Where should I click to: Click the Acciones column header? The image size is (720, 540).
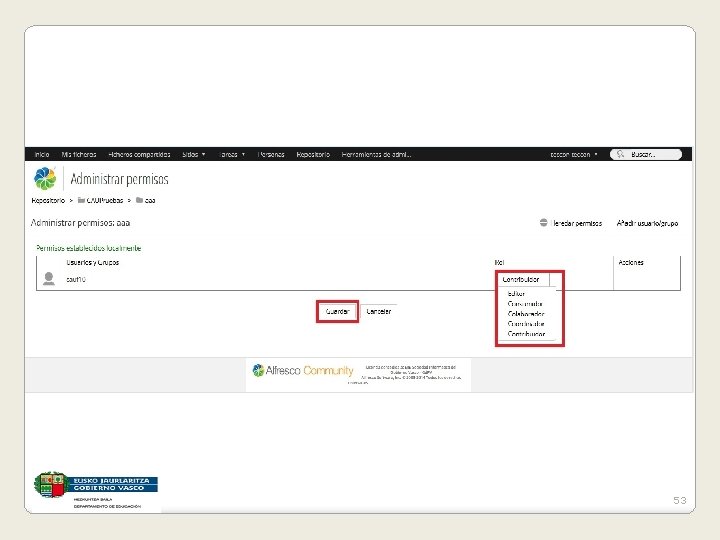coord(631,263)
